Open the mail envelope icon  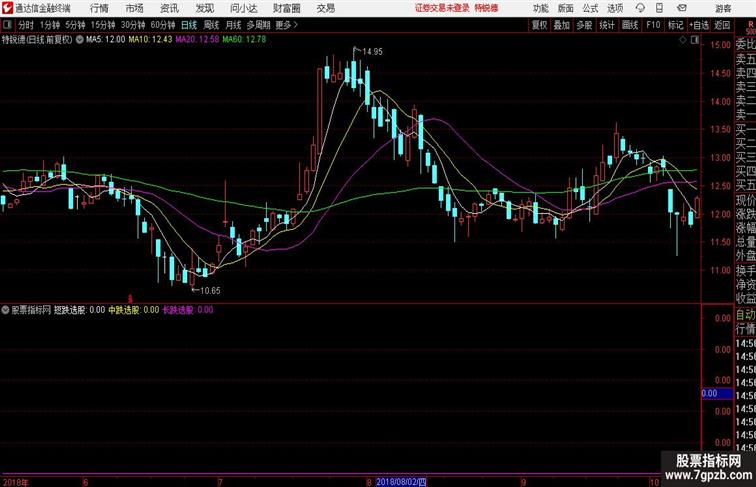(682, 8)
